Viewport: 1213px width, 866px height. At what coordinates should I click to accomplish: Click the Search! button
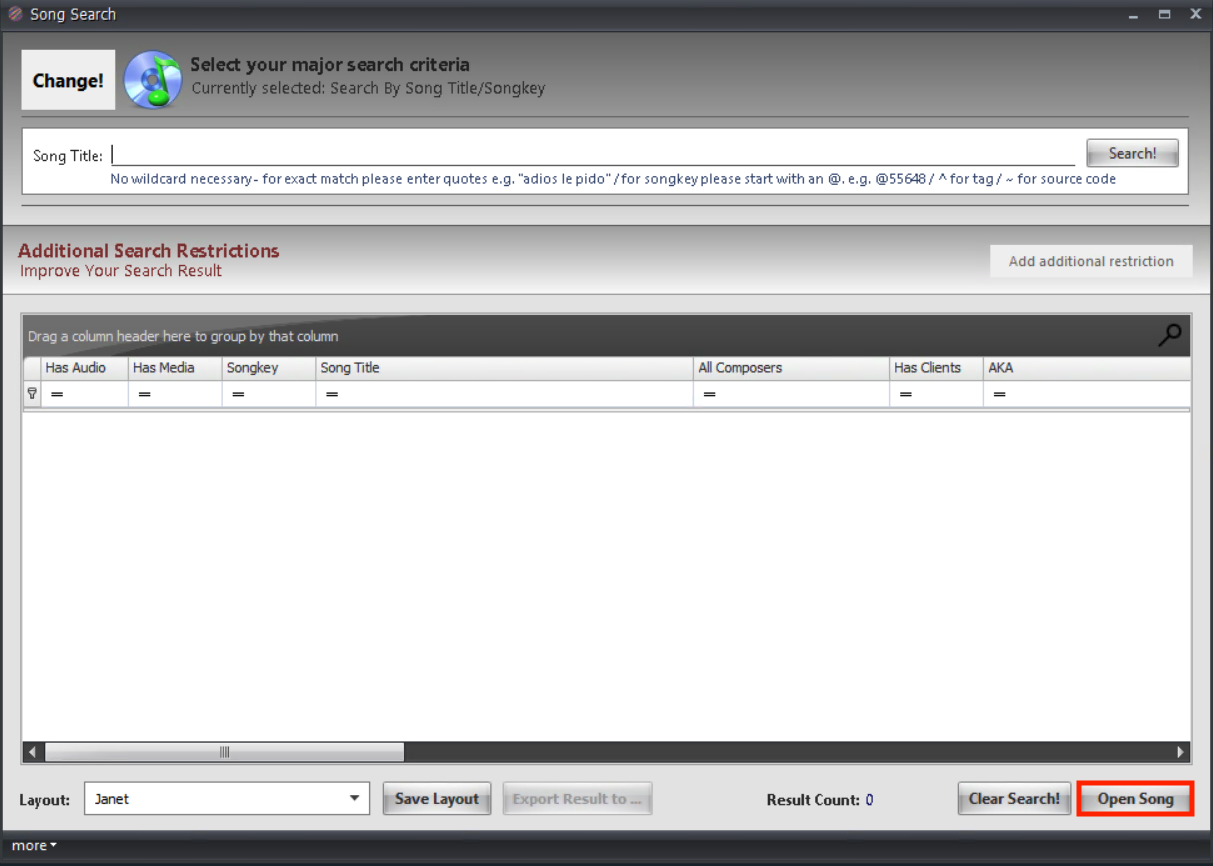[x=1132, y=153]
